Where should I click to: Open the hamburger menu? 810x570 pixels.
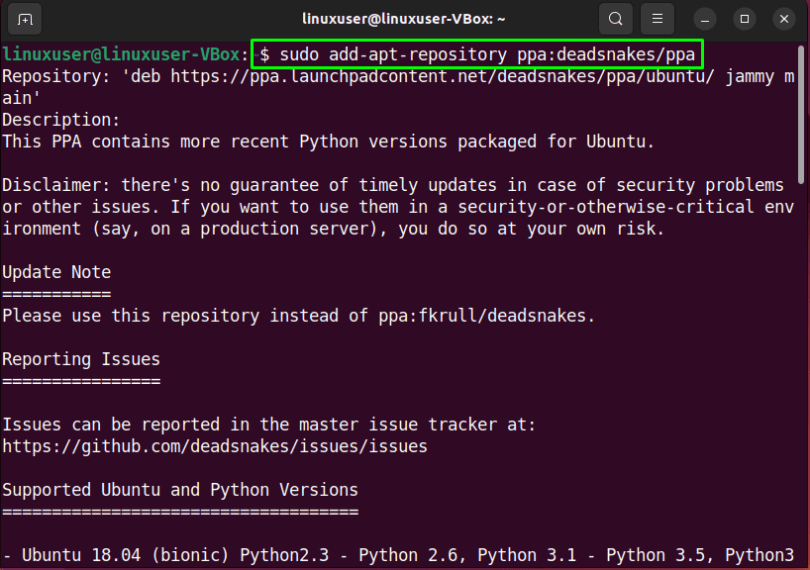click(657, 19)
